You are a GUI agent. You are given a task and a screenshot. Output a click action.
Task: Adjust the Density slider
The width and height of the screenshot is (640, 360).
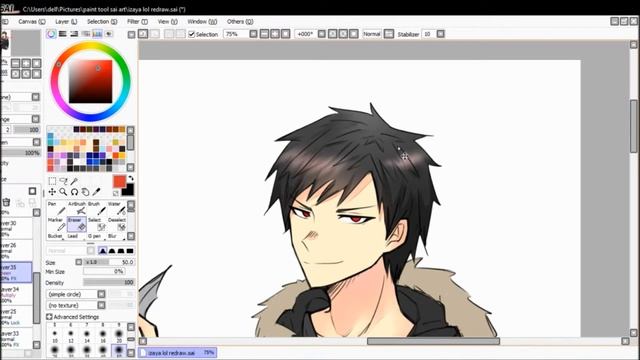click(x=109, y=282)
